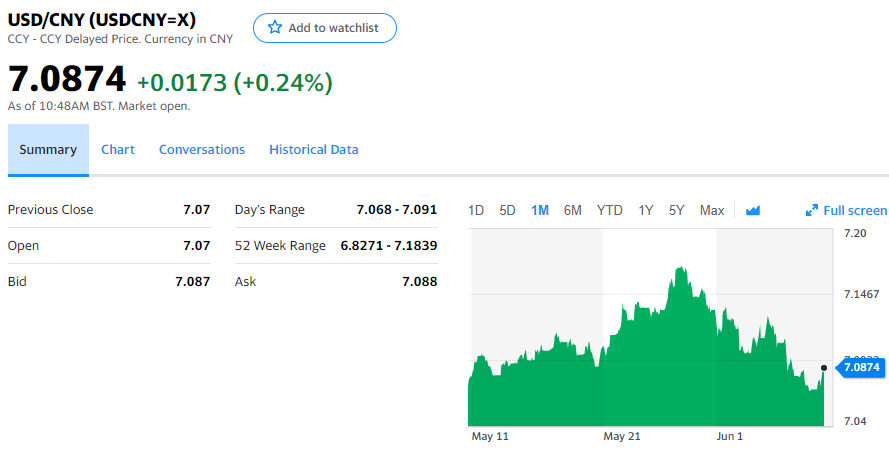889x451 pixels.
Task: Show year-to-date YTD range
Action: click(609, 210)
